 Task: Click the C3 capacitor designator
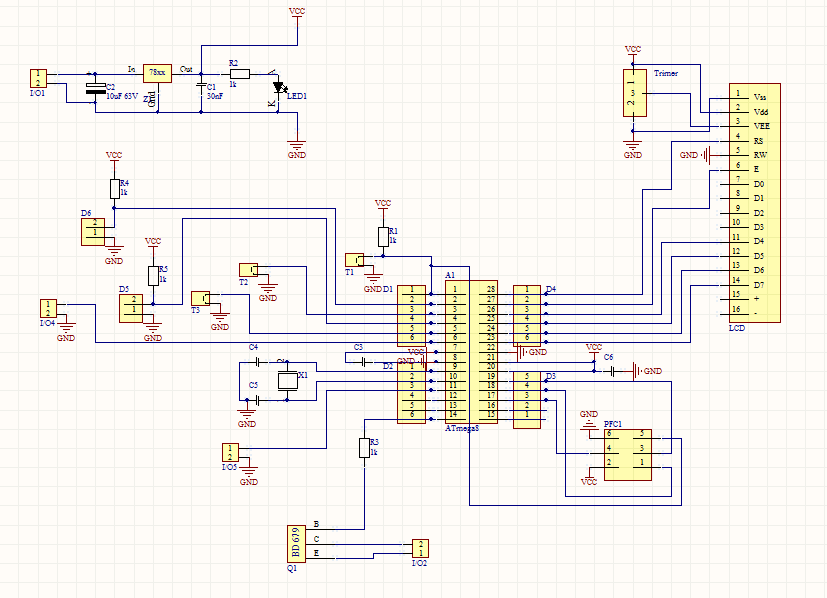pyautogui.click(x=358, y=347)
